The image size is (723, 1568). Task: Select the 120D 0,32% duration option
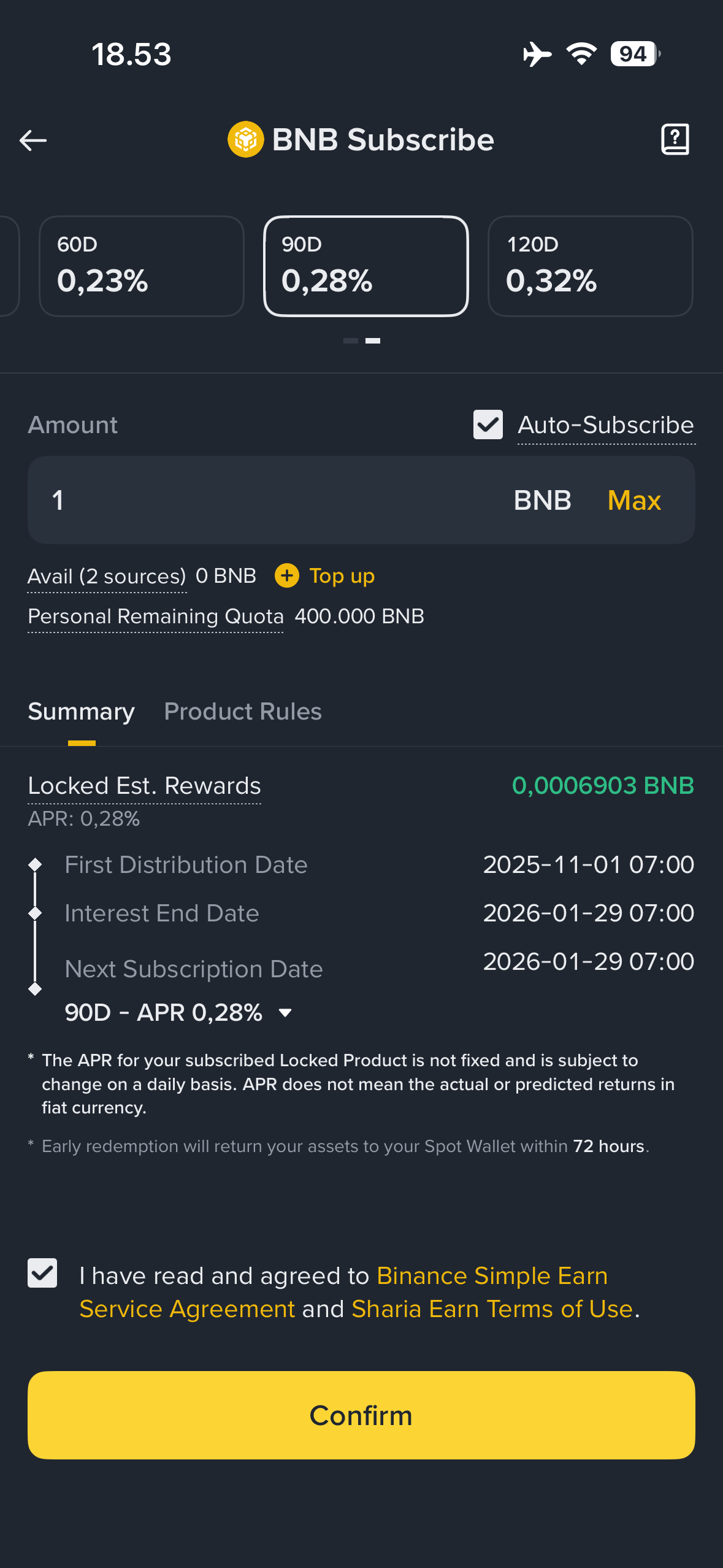[x=590, y=266]
